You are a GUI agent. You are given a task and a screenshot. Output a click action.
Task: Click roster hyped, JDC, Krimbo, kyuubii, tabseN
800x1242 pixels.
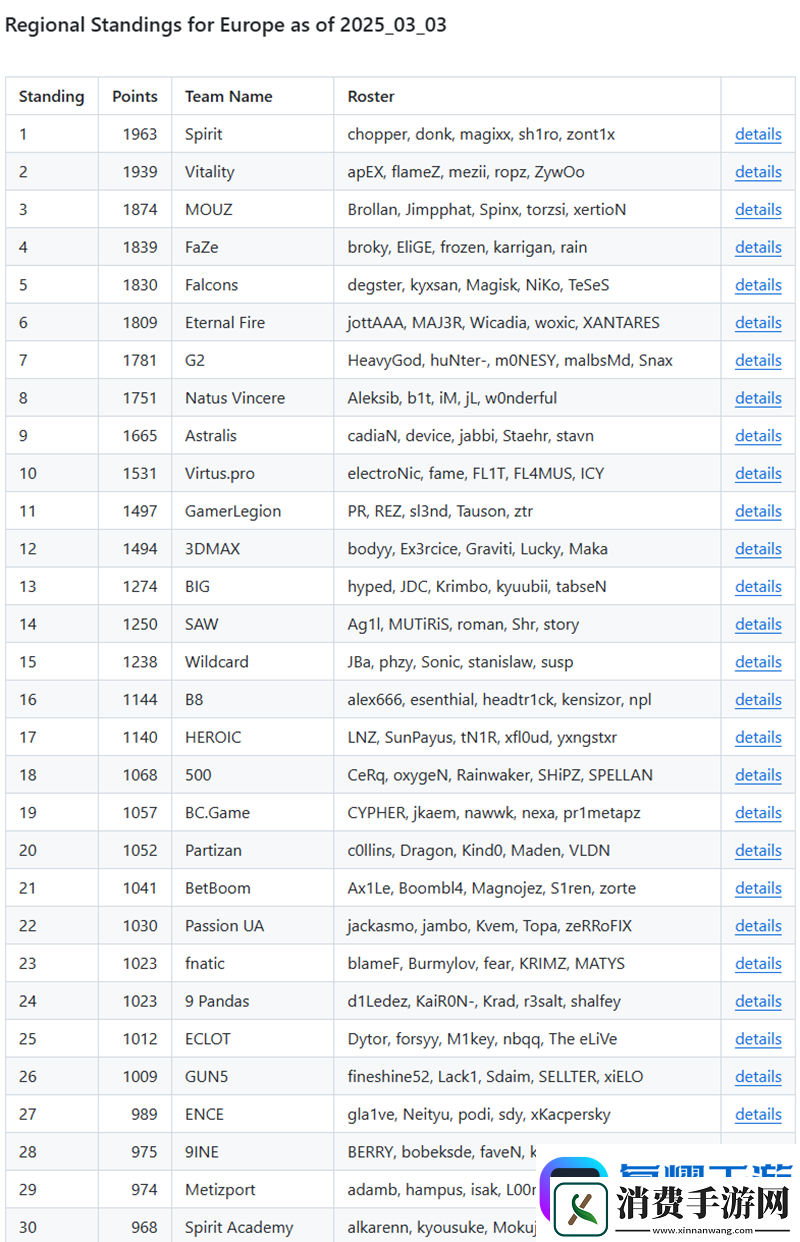(x=477, y=587)
